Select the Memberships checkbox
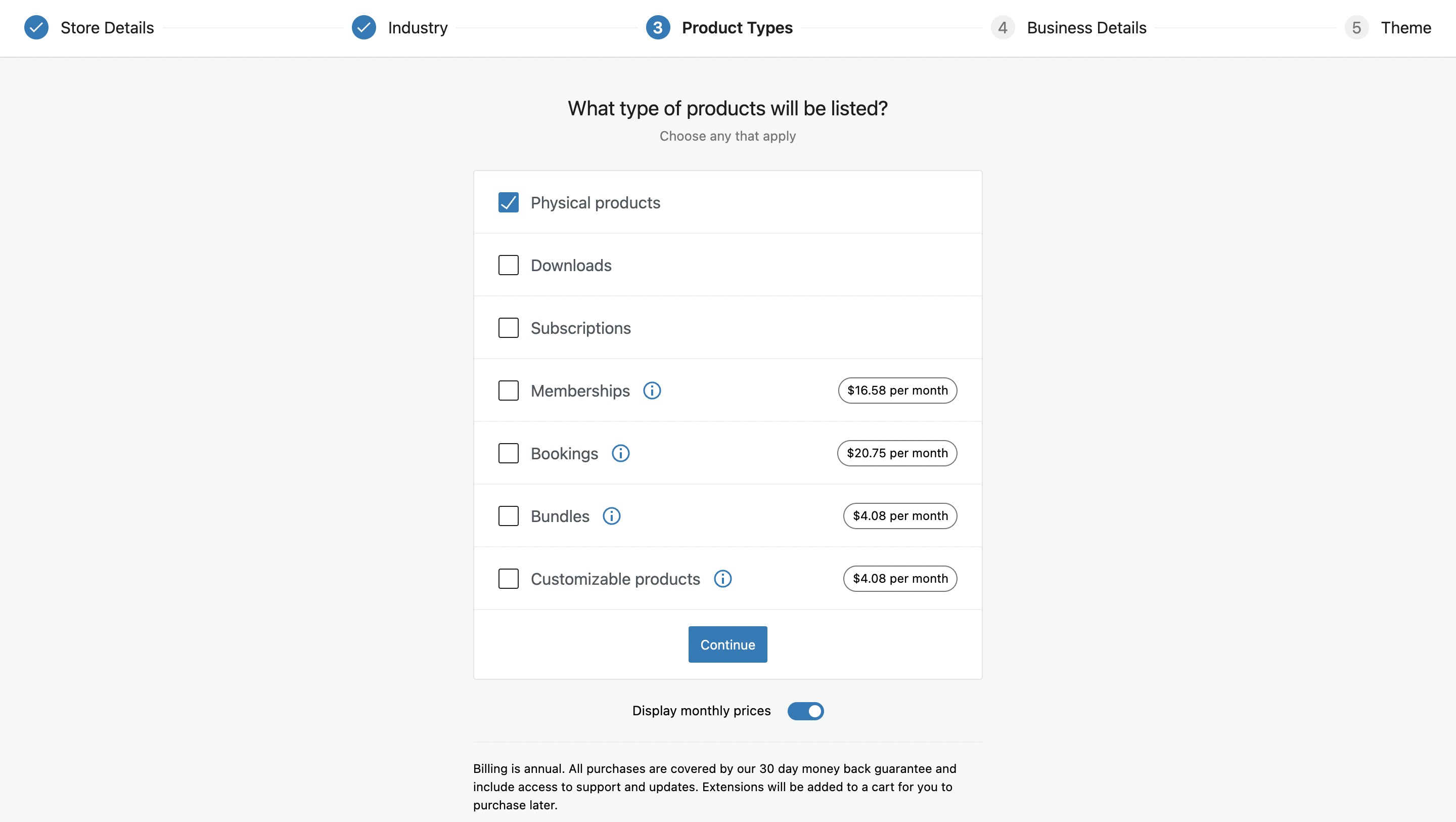This screenshot has height=822, width=1456. 508,391
